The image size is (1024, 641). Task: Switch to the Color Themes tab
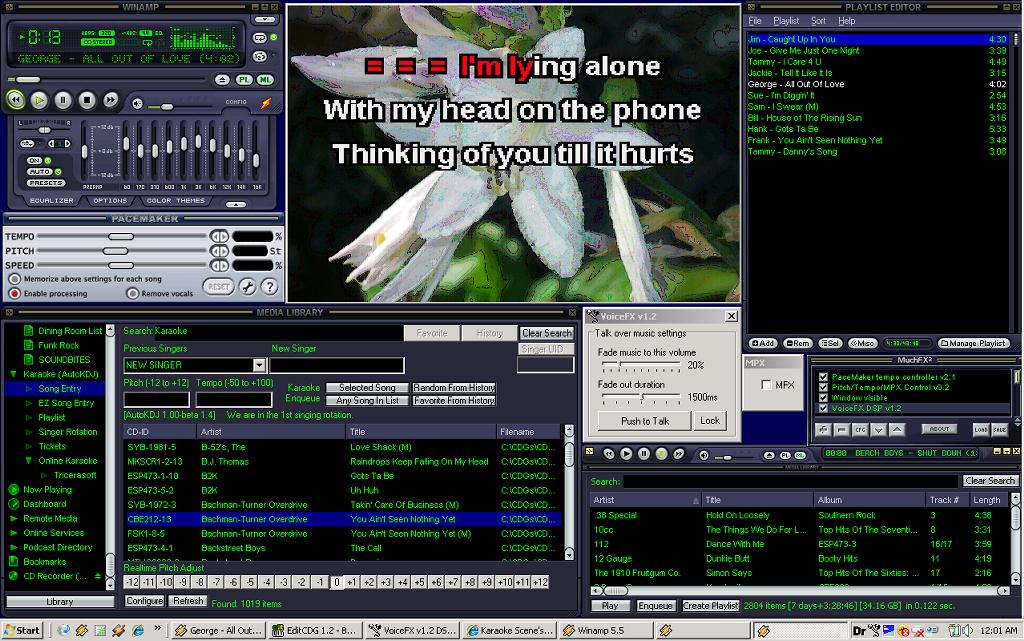176,200
